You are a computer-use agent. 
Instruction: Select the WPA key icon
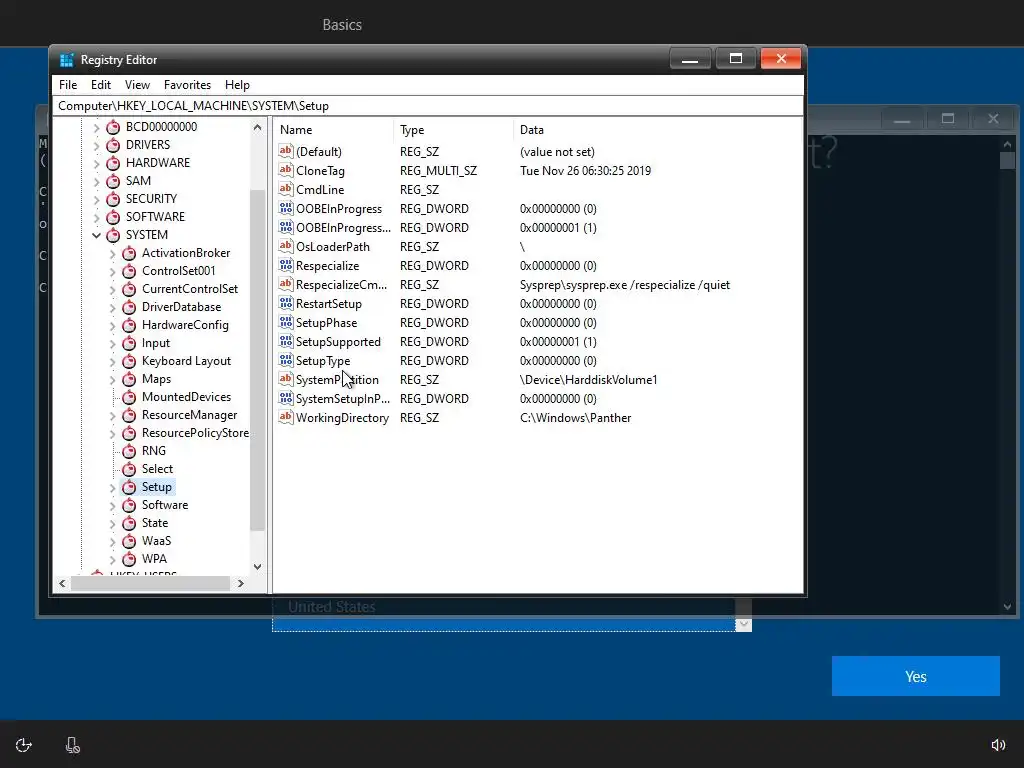pyautogui.click(x=129, y=559)
